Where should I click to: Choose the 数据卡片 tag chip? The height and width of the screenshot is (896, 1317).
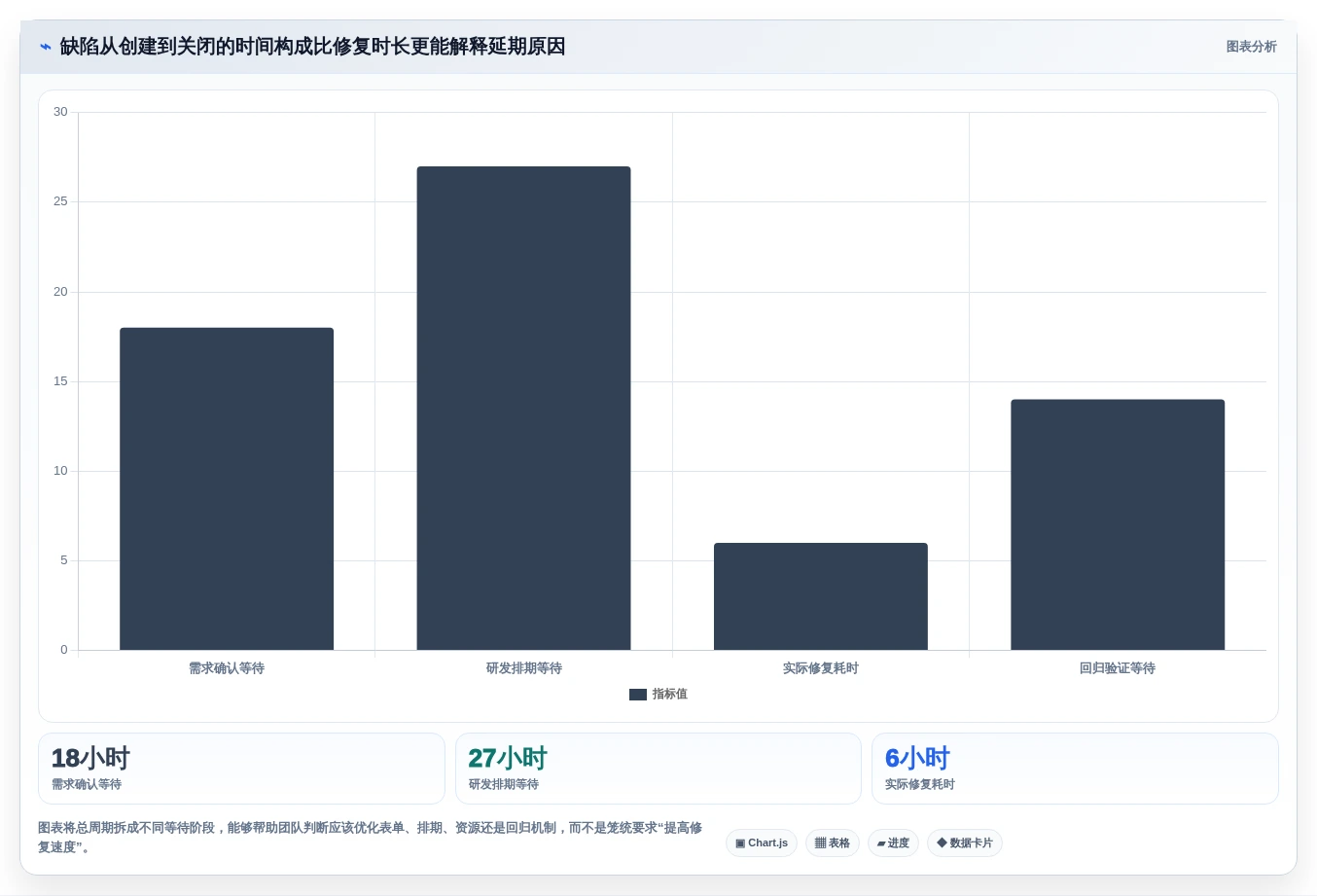pyautogui.click(x=965, y=842)
